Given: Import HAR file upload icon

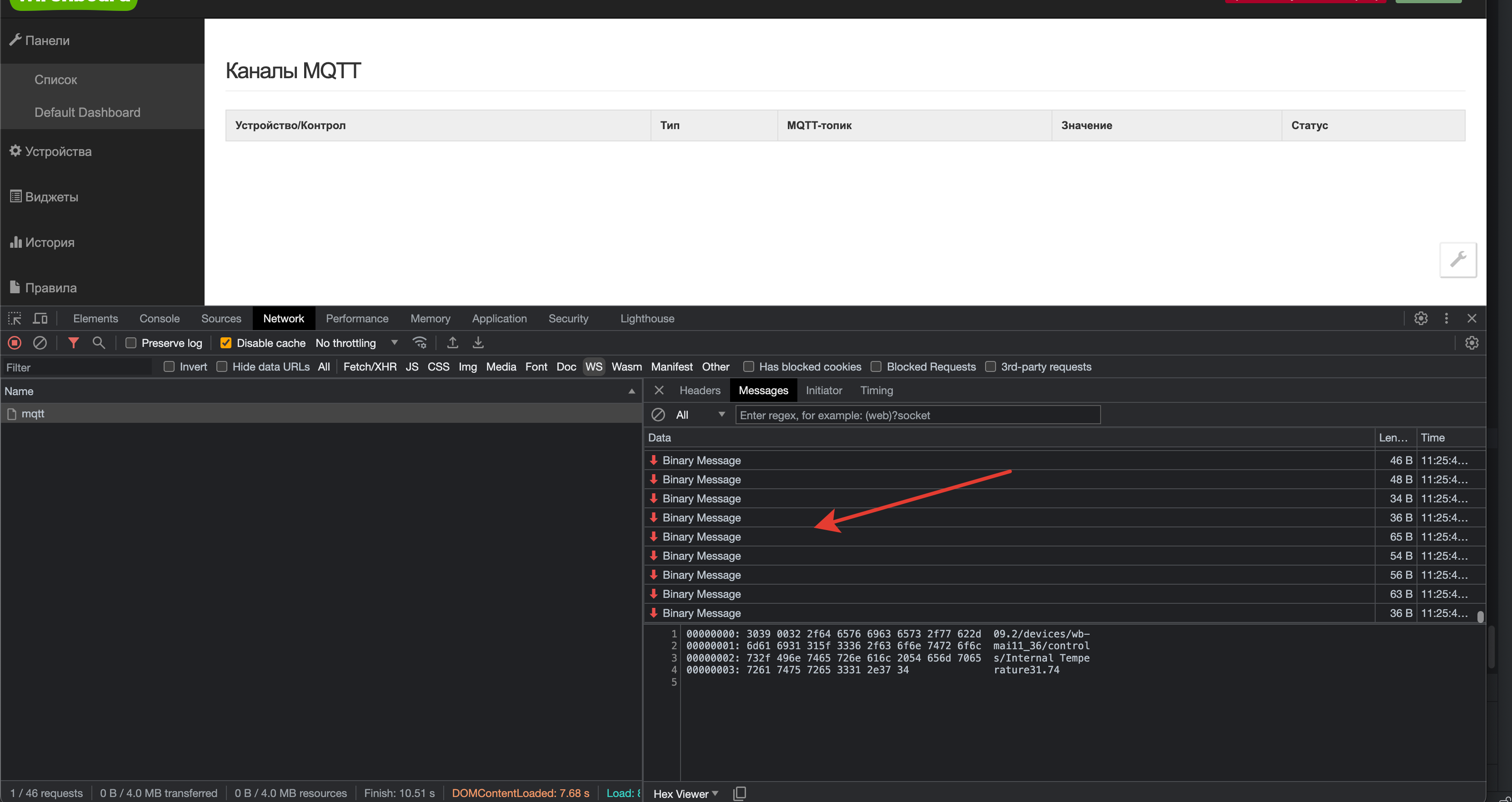Looking at the screenshot, I should coord(452,343).
